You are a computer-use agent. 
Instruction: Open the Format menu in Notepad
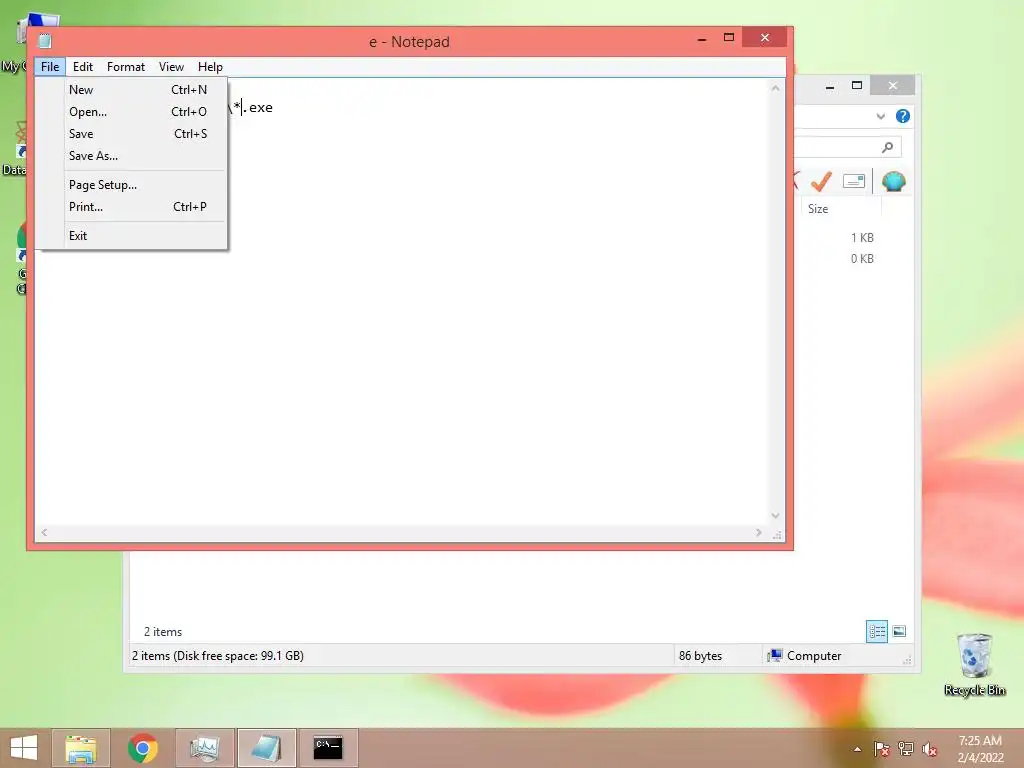125,67
